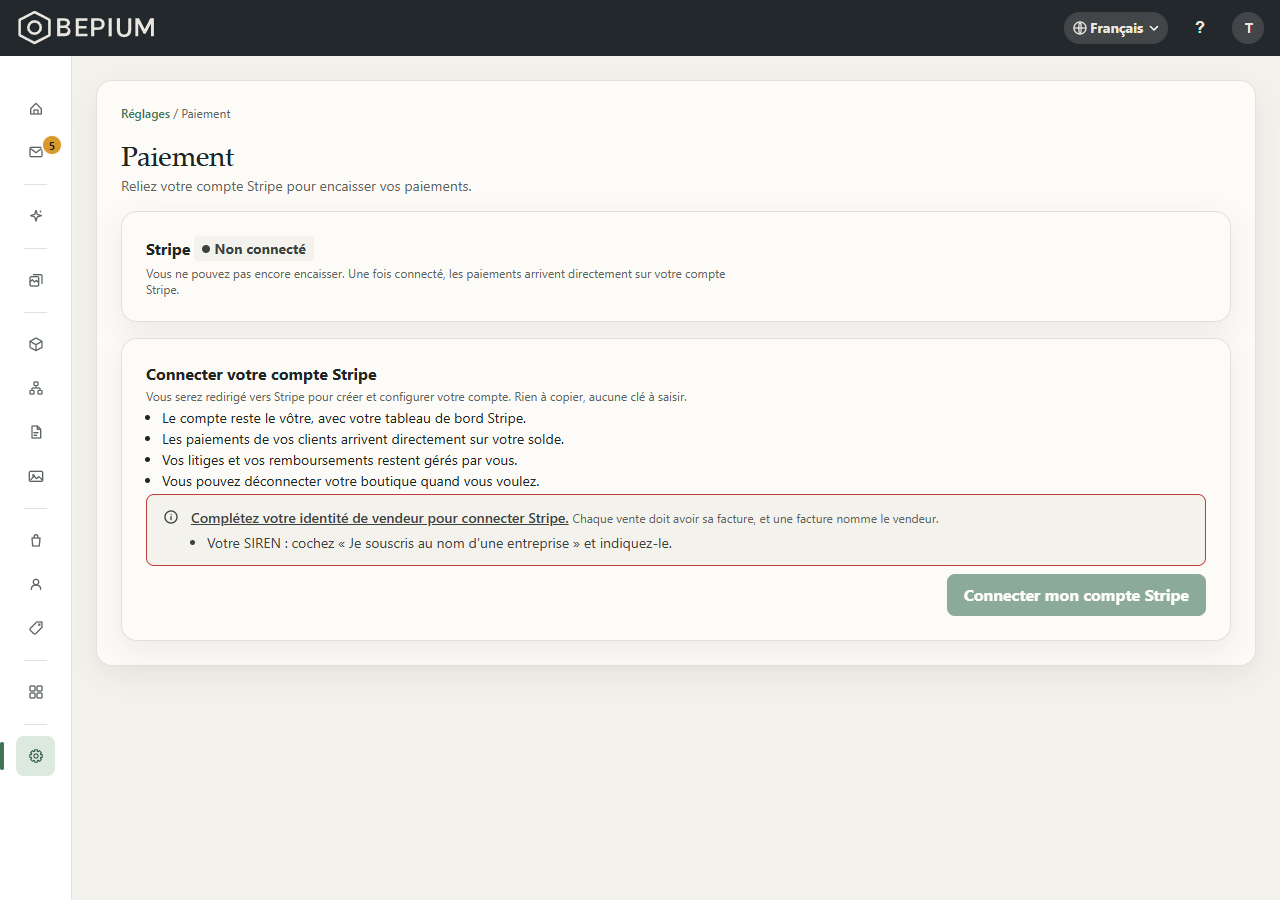Open the box products icon in sidebar
This screenshot has width=1280, height=900.
point(36,344)
